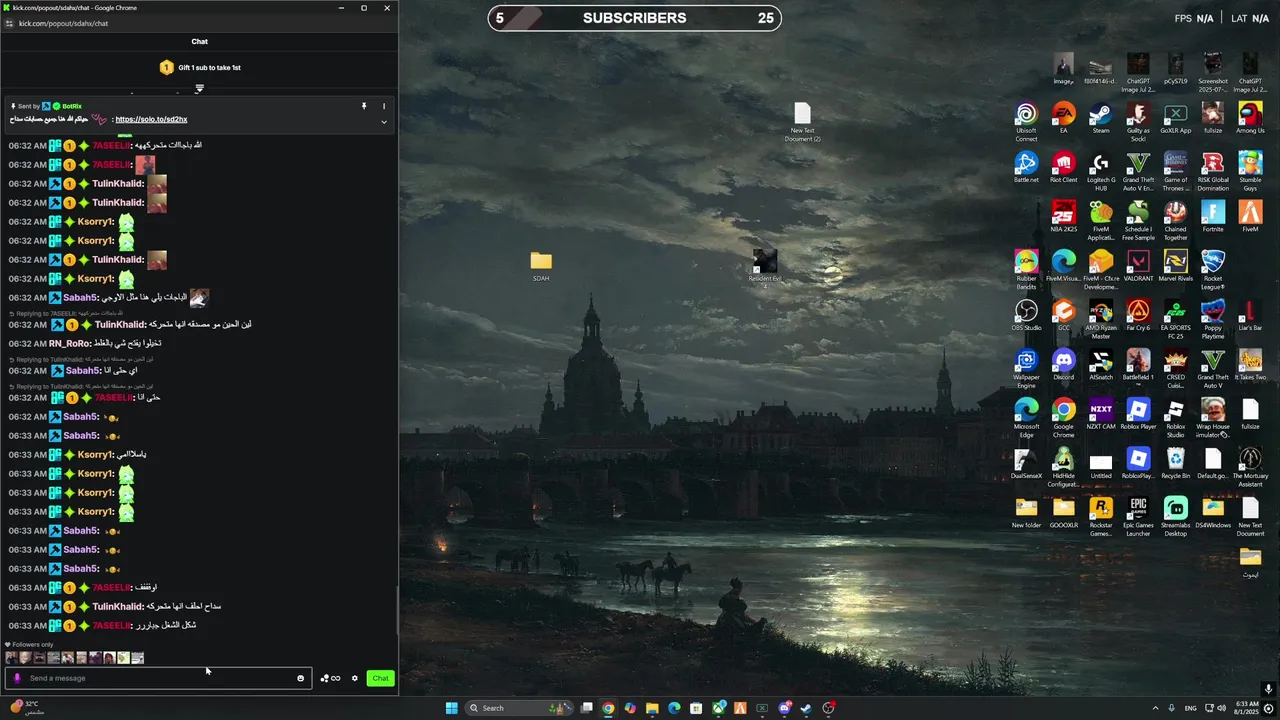
Task: Launch GoXLR App from desktop
Action: coord(1175,117)
